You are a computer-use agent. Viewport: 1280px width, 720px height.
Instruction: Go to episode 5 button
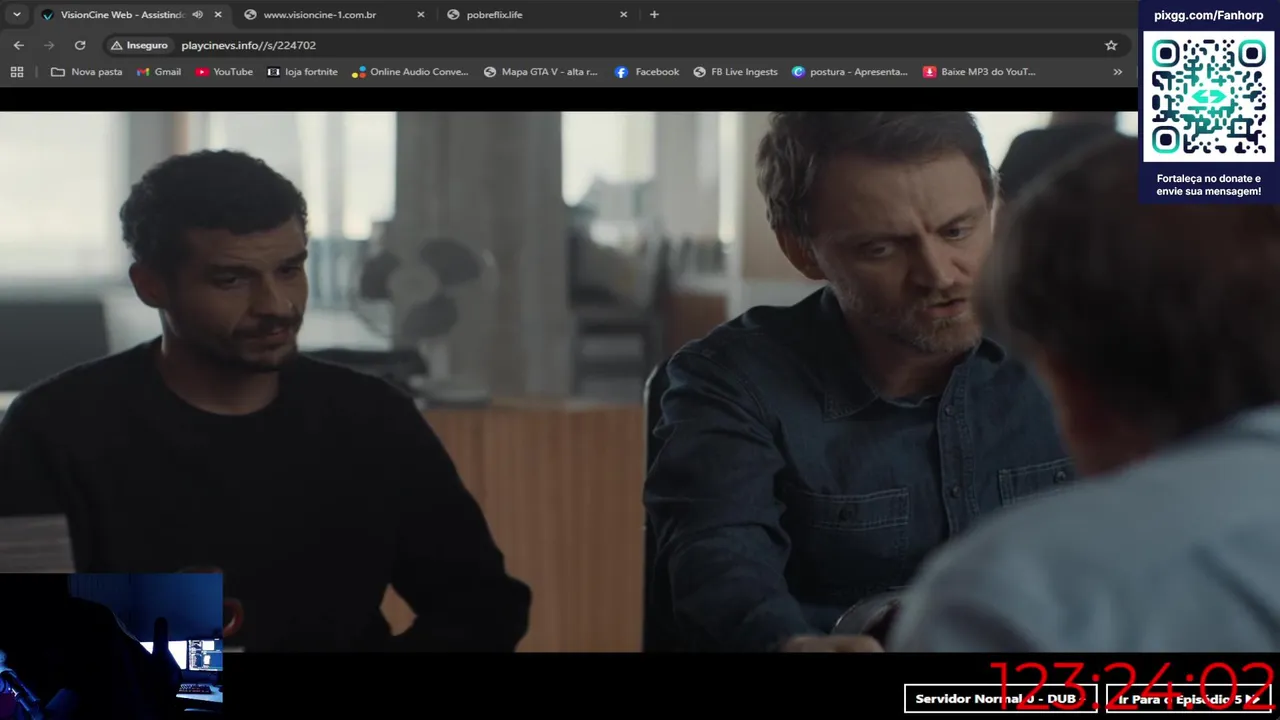point(1188,699)
